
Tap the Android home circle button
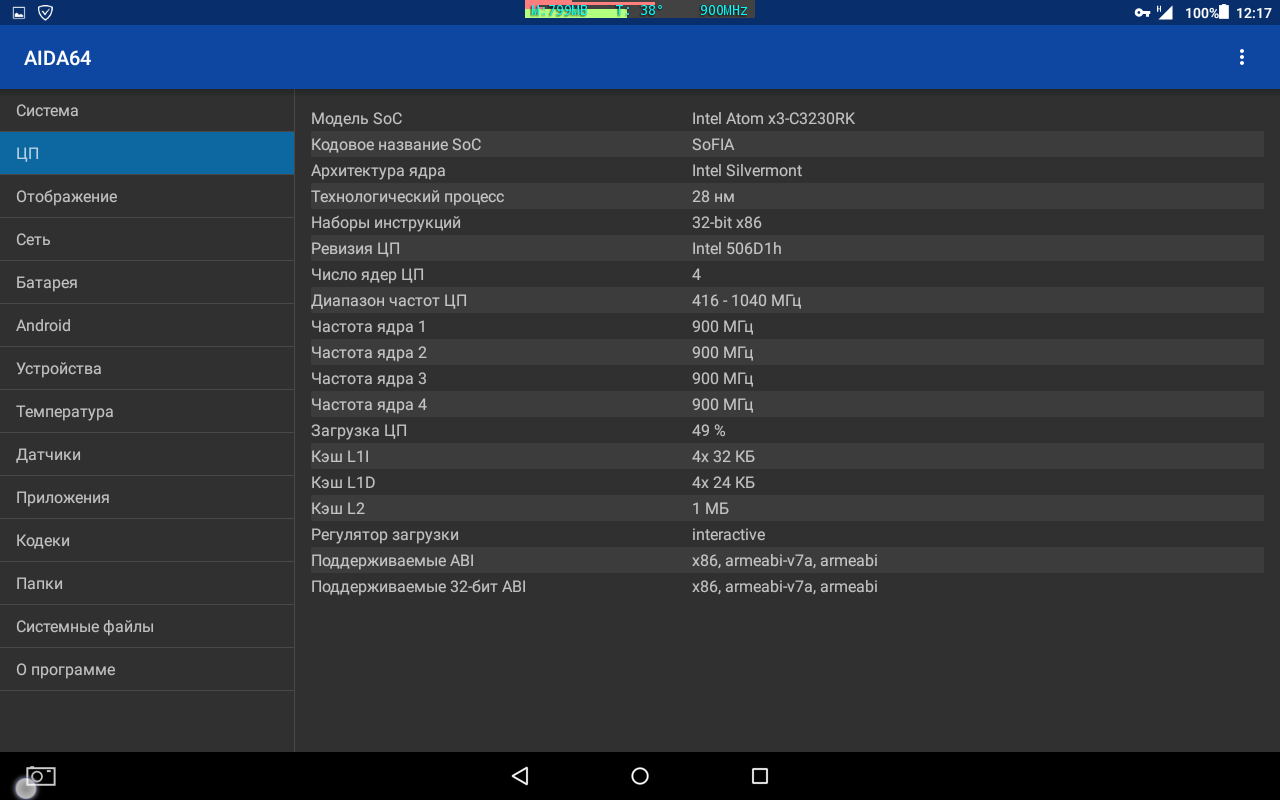tap(640, 776)
